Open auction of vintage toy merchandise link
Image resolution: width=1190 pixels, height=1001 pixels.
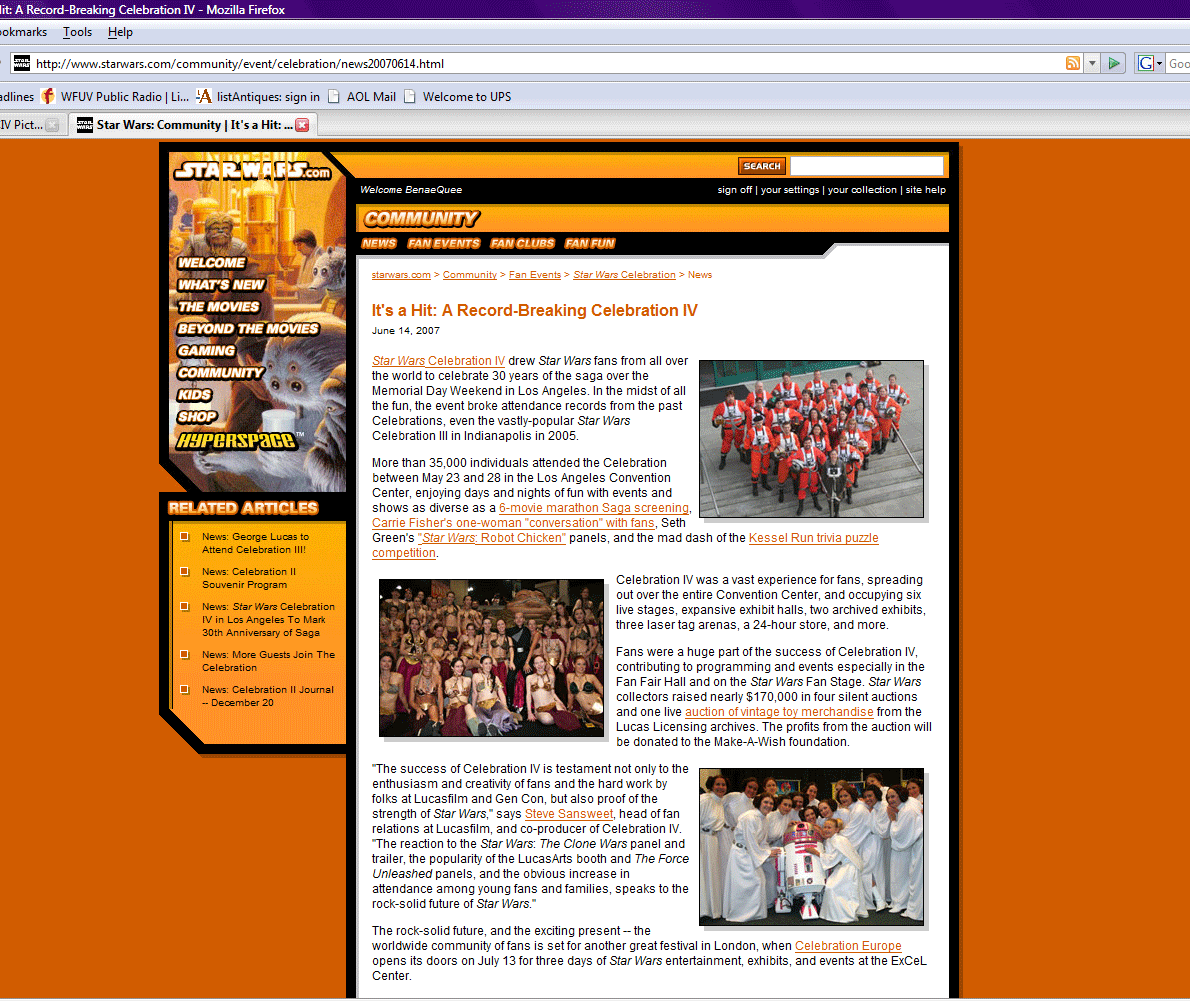pos(779,712)
